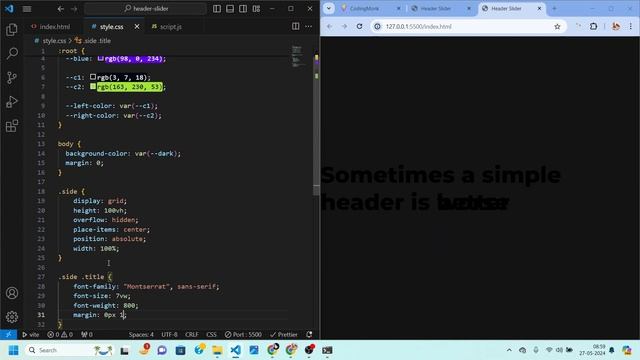This screenshot has height=360, width=640.
Task: Open the Accounts menu in VS Code
Action: click(12, 293)
